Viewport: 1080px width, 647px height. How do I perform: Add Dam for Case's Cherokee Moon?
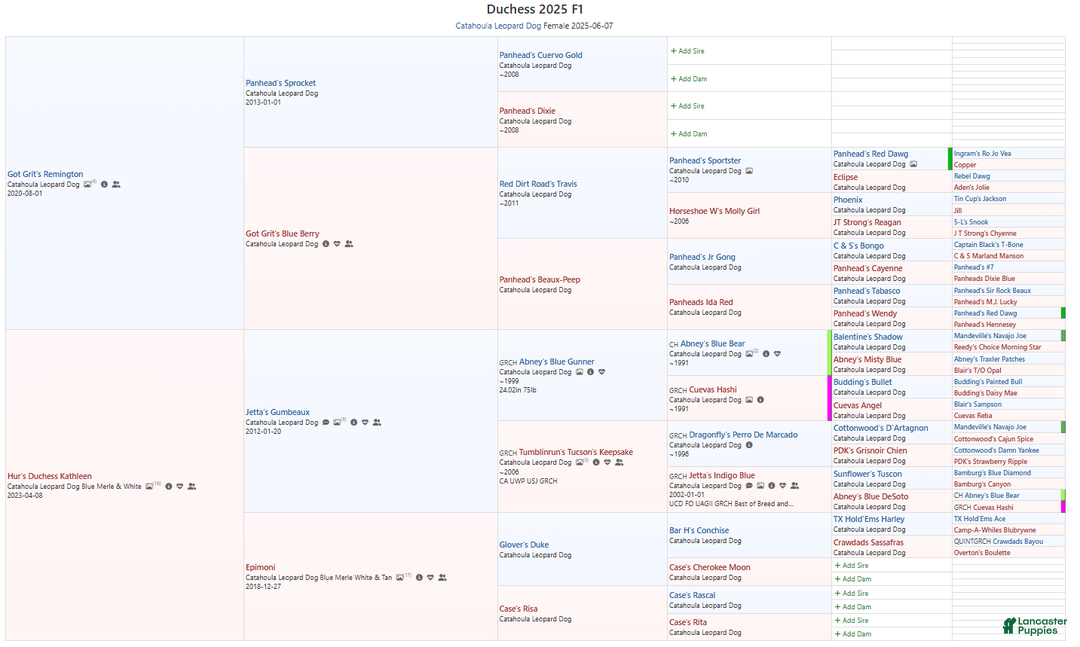pos(852,579)
